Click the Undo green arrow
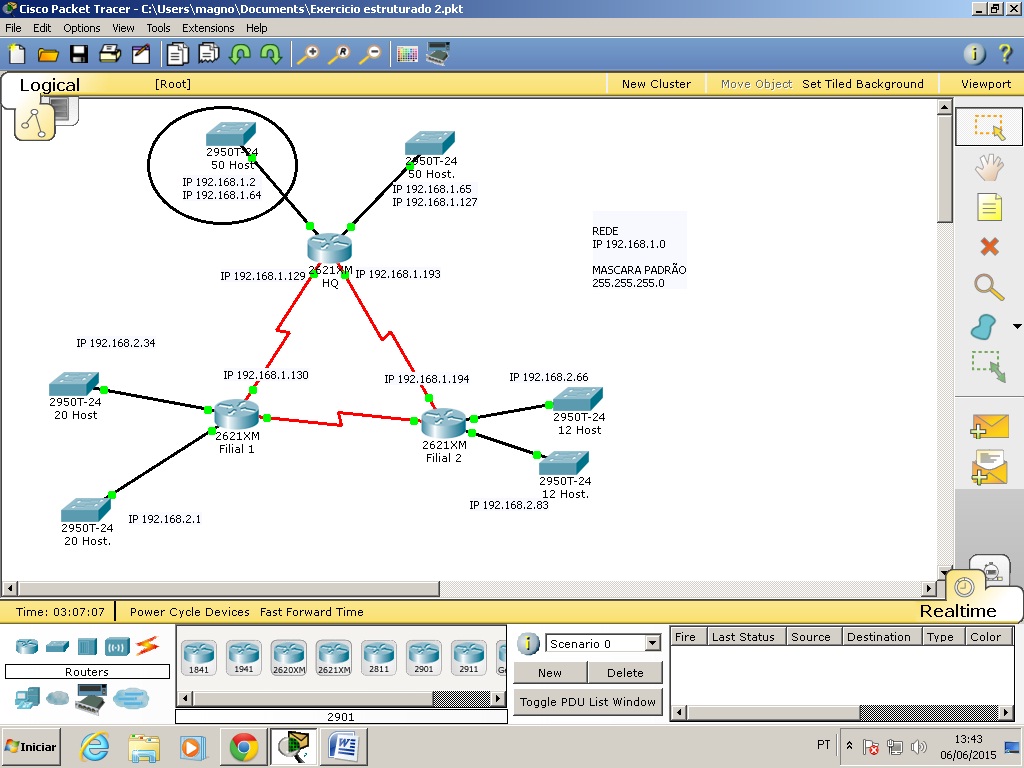Screen dimensions: 1024x768 pyautogui.click(x=240, y=54)
